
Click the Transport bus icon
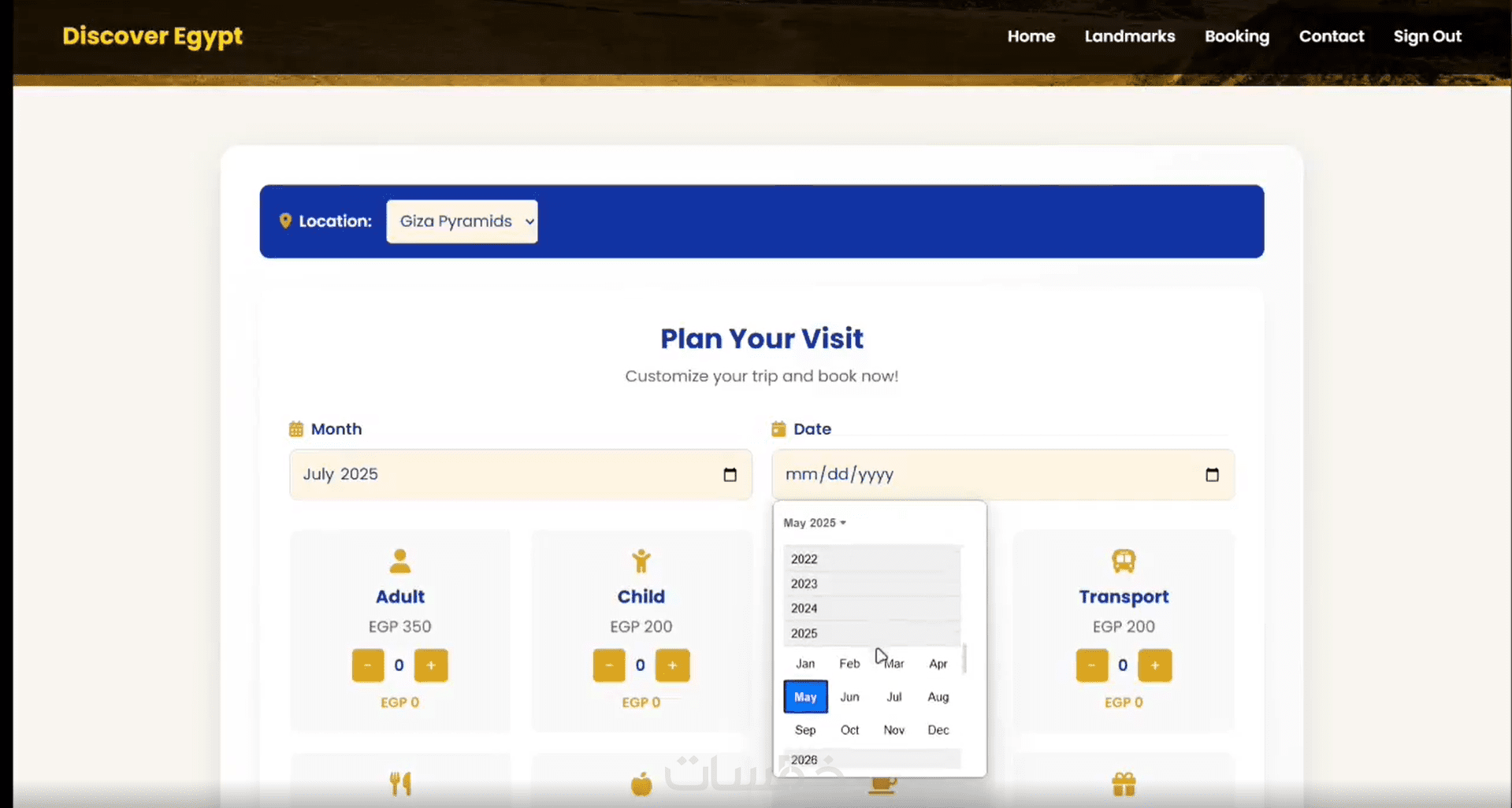click(1124, 561)
